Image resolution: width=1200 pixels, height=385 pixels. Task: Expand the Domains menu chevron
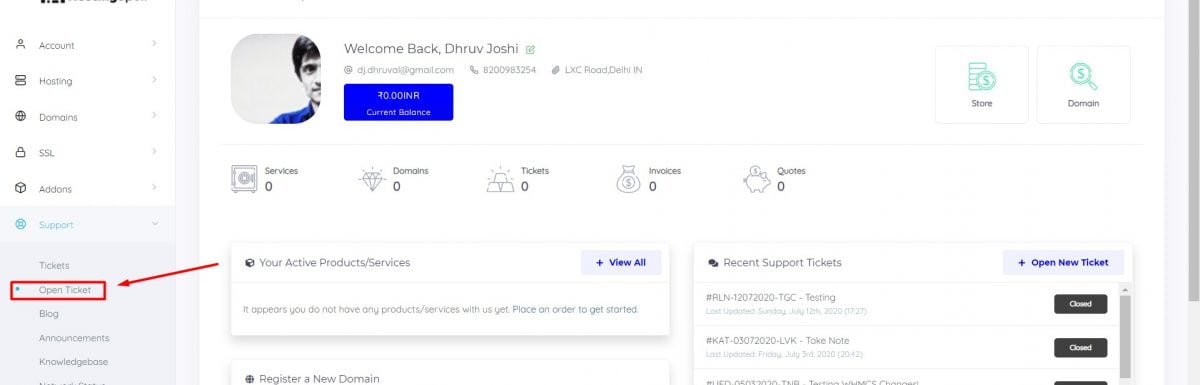(154, 116)
